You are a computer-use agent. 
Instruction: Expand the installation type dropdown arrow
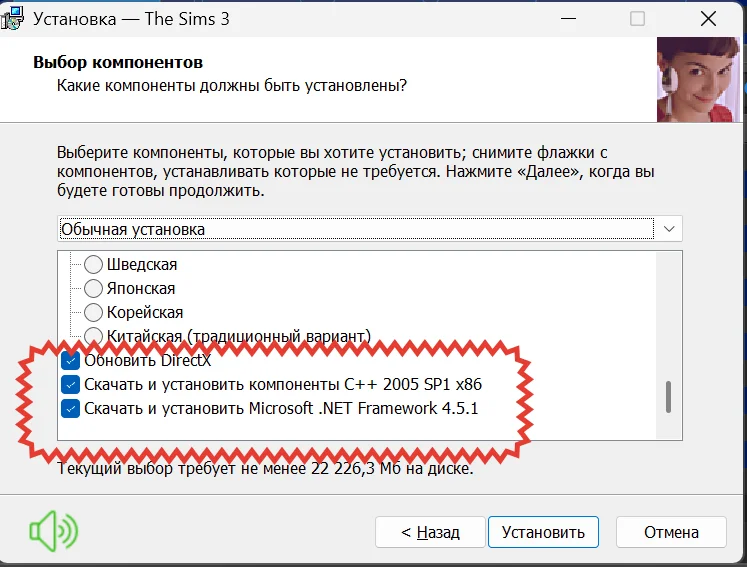tap(669, 229)
